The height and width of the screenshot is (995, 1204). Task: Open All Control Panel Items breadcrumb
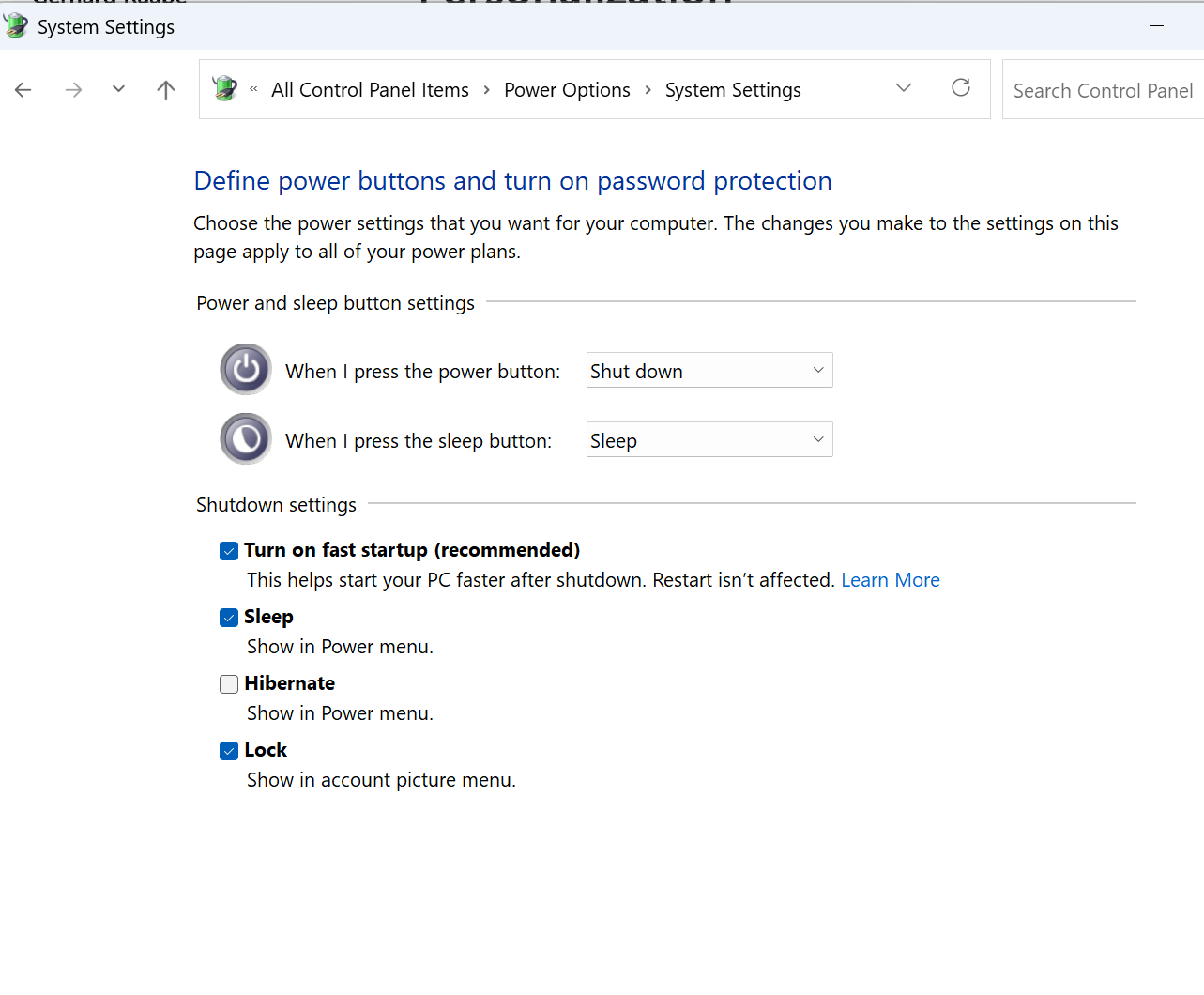click(x=370, y=90)
